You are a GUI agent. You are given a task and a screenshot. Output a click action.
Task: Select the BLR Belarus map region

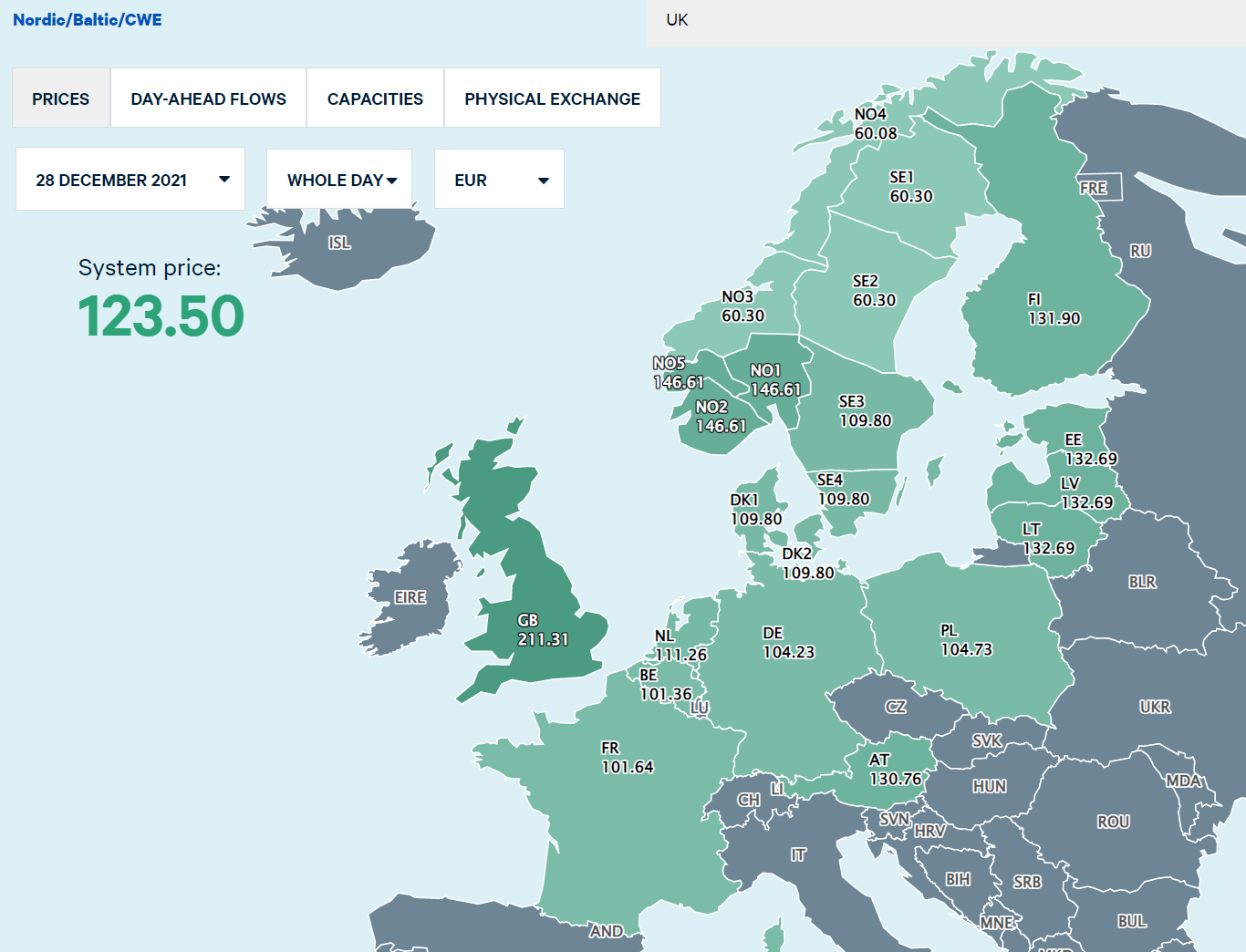coord(1142,582)
